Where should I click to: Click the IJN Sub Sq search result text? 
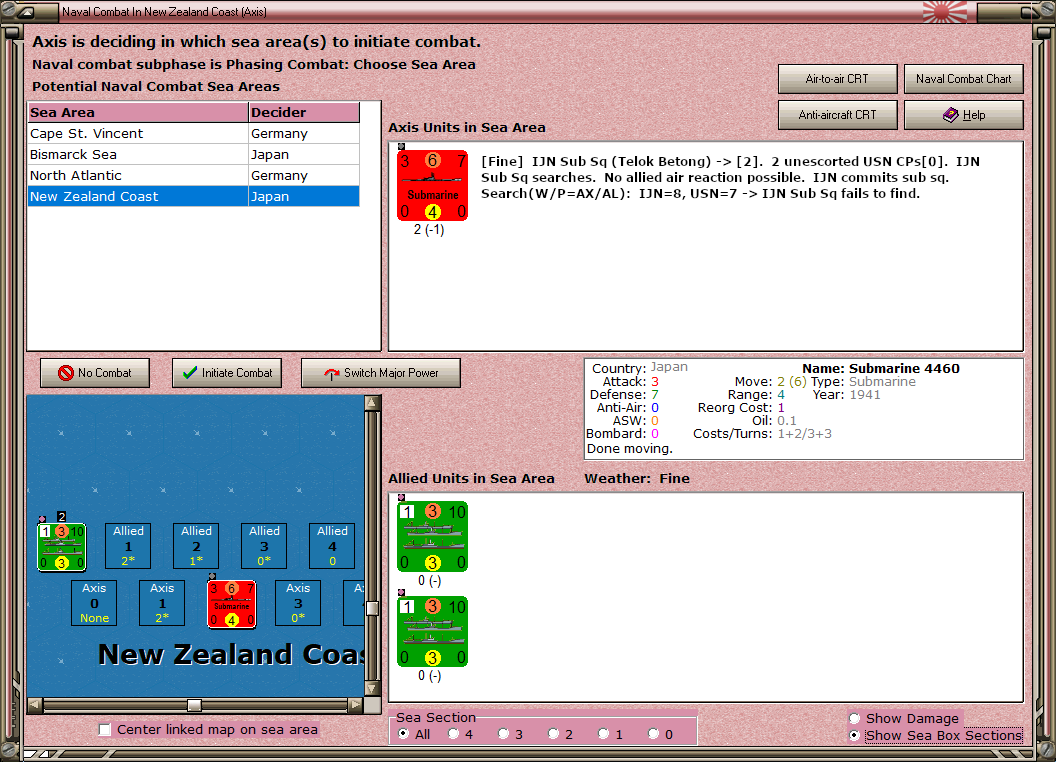click(x=730, y=177)
